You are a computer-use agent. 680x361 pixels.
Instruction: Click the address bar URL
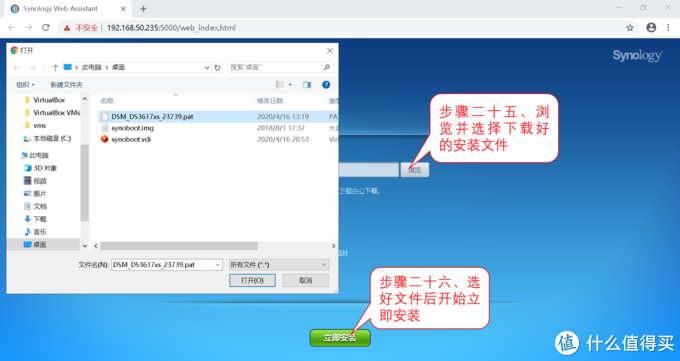point(171,28)
